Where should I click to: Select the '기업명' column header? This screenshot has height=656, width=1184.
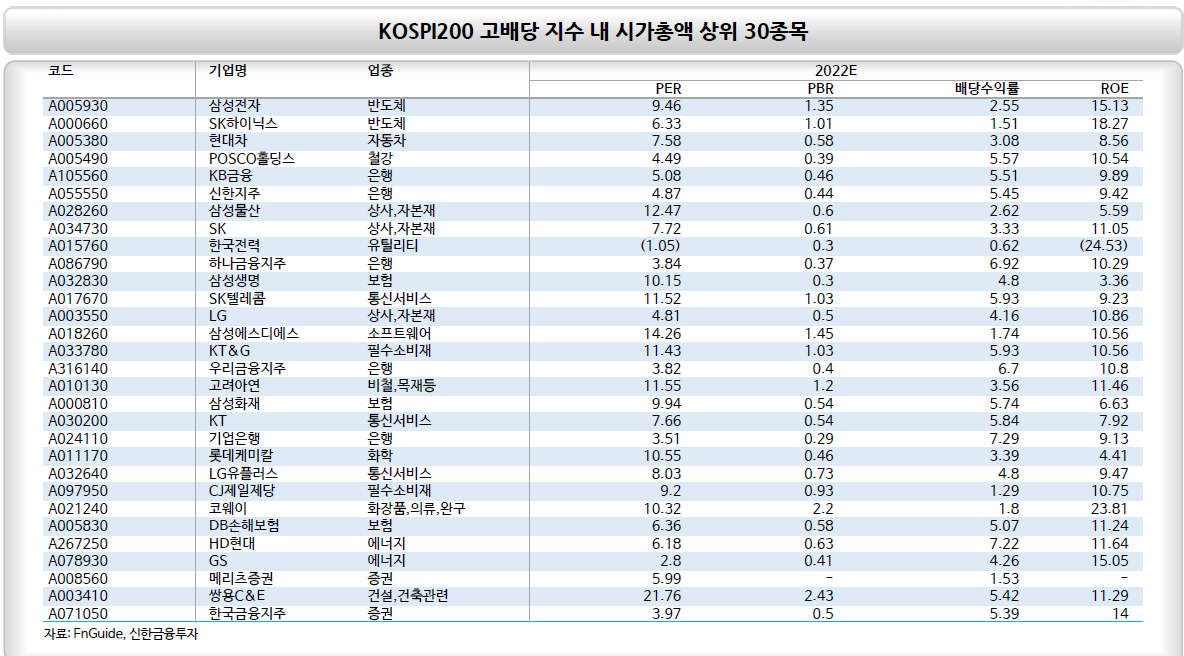click(x=227, y=70)
